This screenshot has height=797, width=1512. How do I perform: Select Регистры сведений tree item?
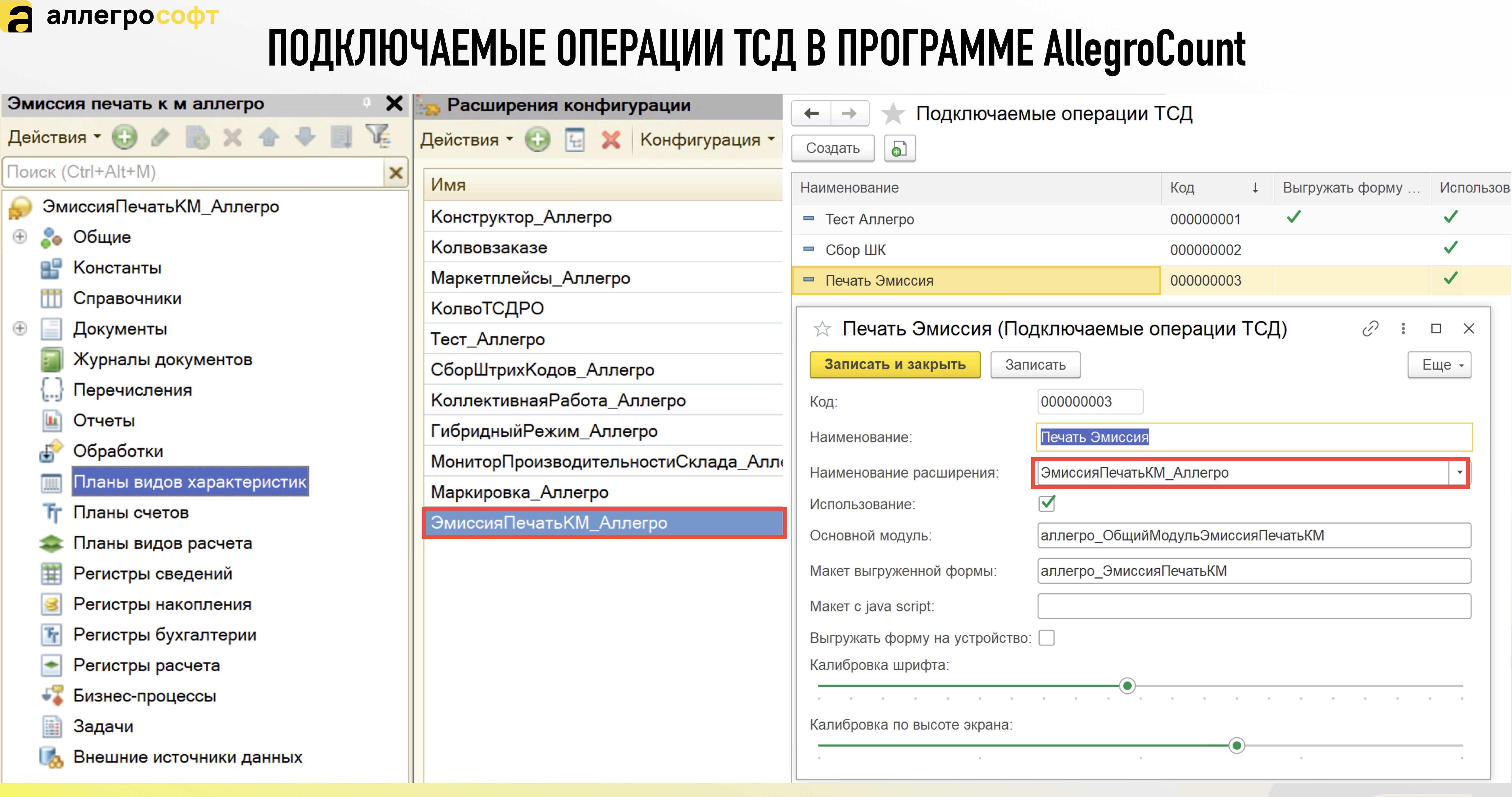tap(153, 573)
